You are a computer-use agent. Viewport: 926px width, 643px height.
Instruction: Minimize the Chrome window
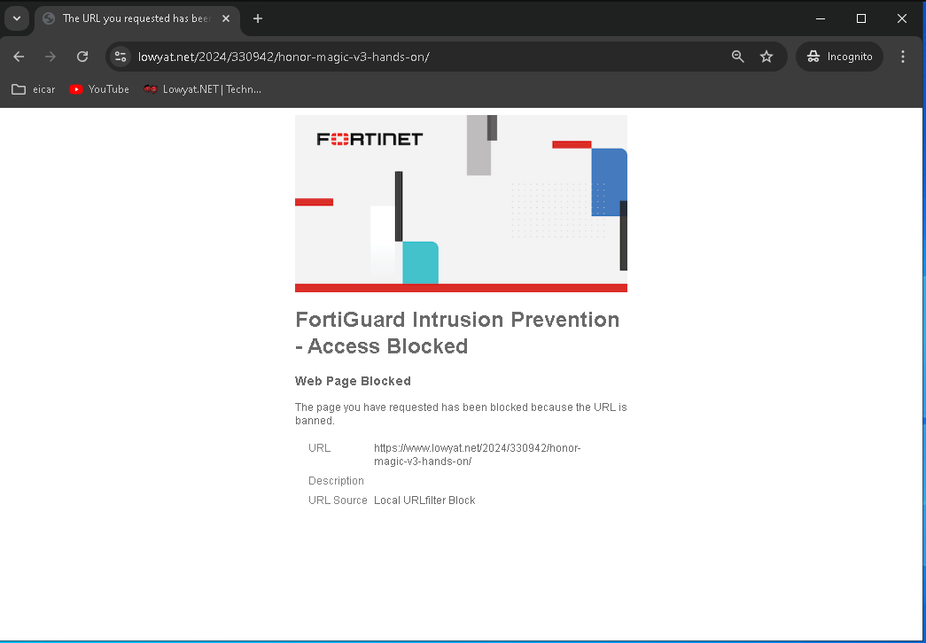click(820, 18)
